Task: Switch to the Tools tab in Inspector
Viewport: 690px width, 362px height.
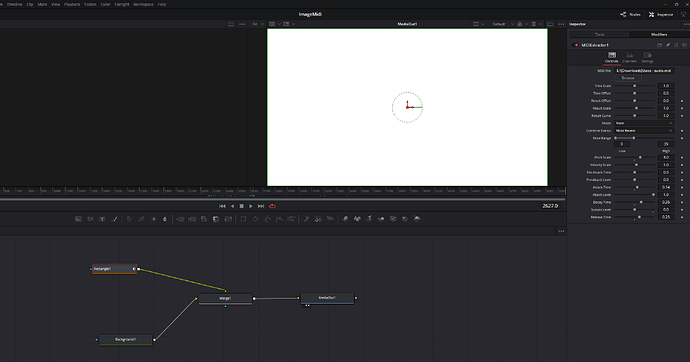Action: 599,34
